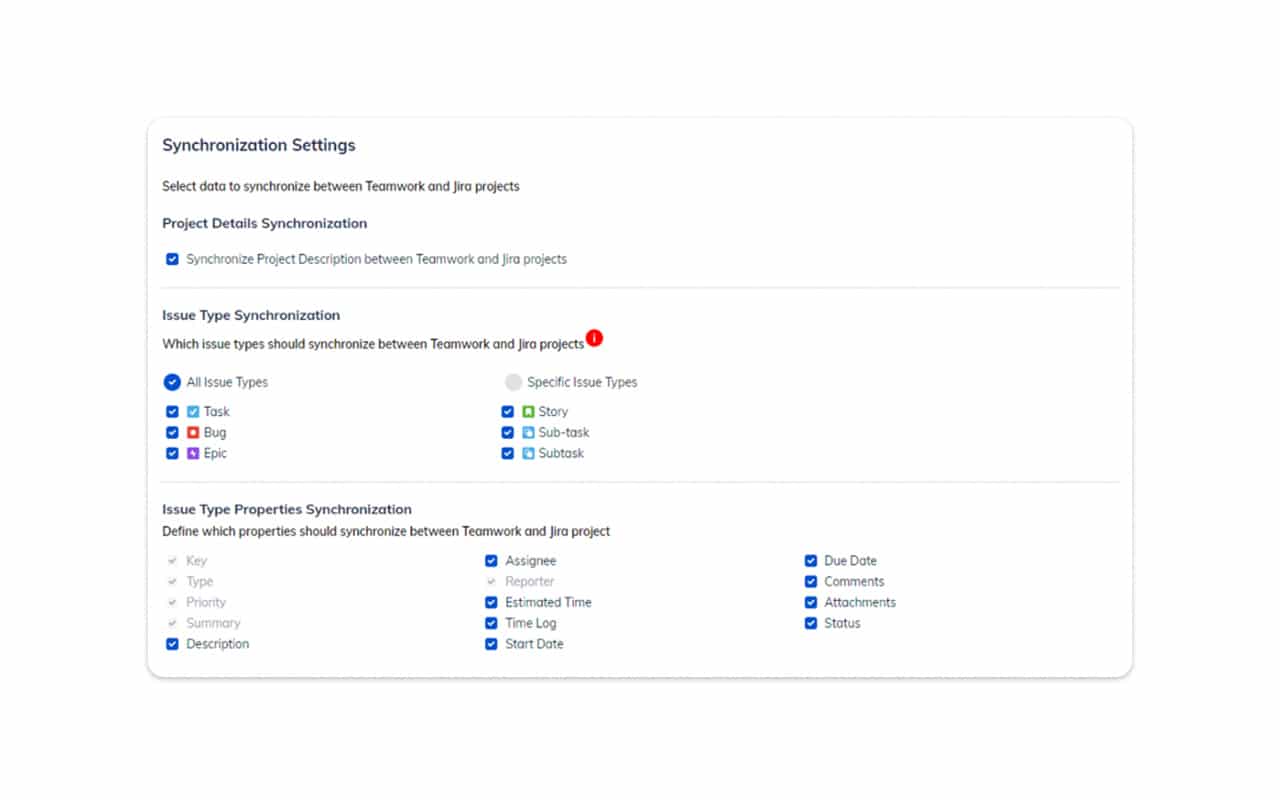Toggle the Epic checkbox off
The image size is (1280, 800).
[x=172, y=453]
